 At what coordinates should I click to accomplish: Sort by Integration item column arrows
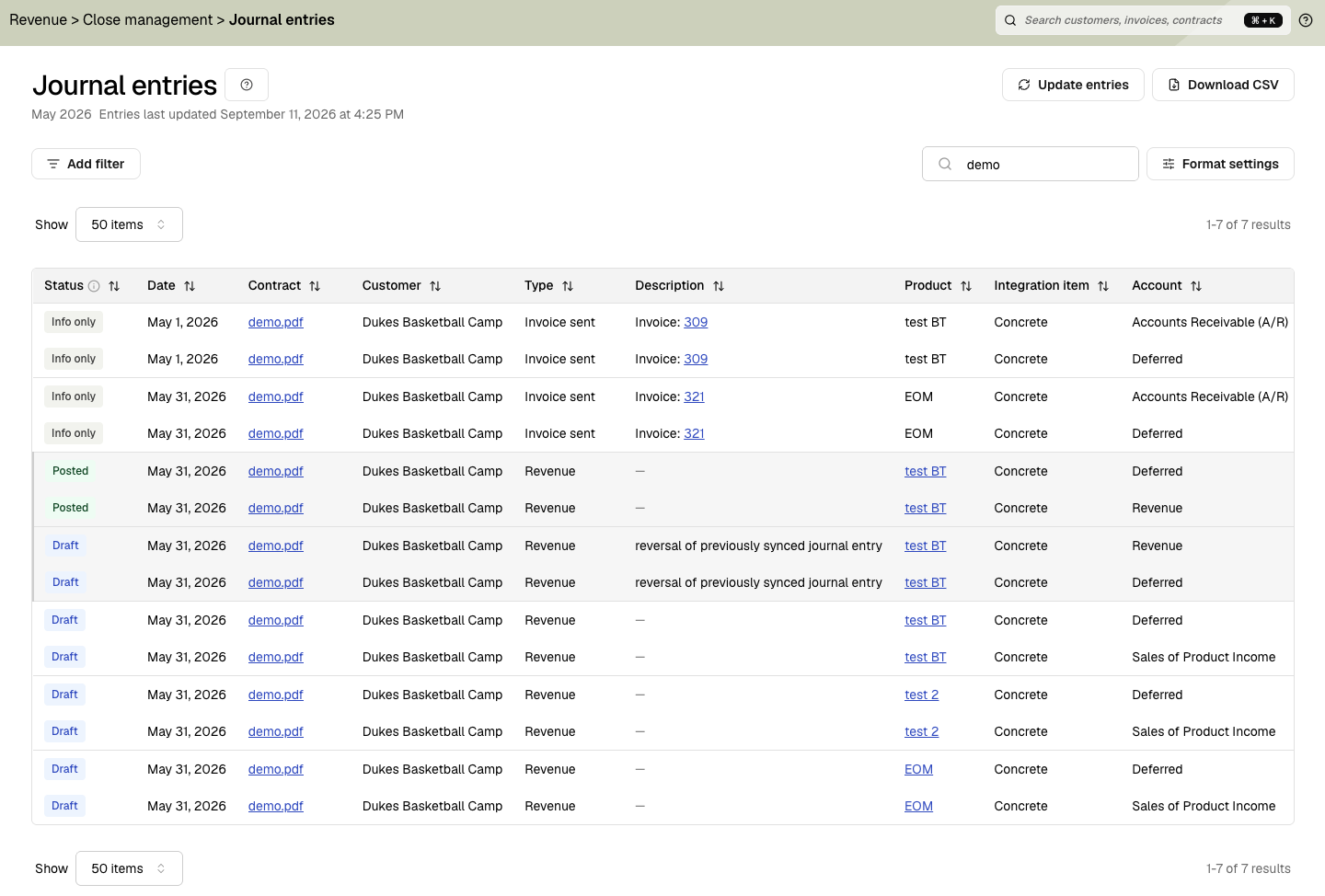click(x=1103, y=286)
